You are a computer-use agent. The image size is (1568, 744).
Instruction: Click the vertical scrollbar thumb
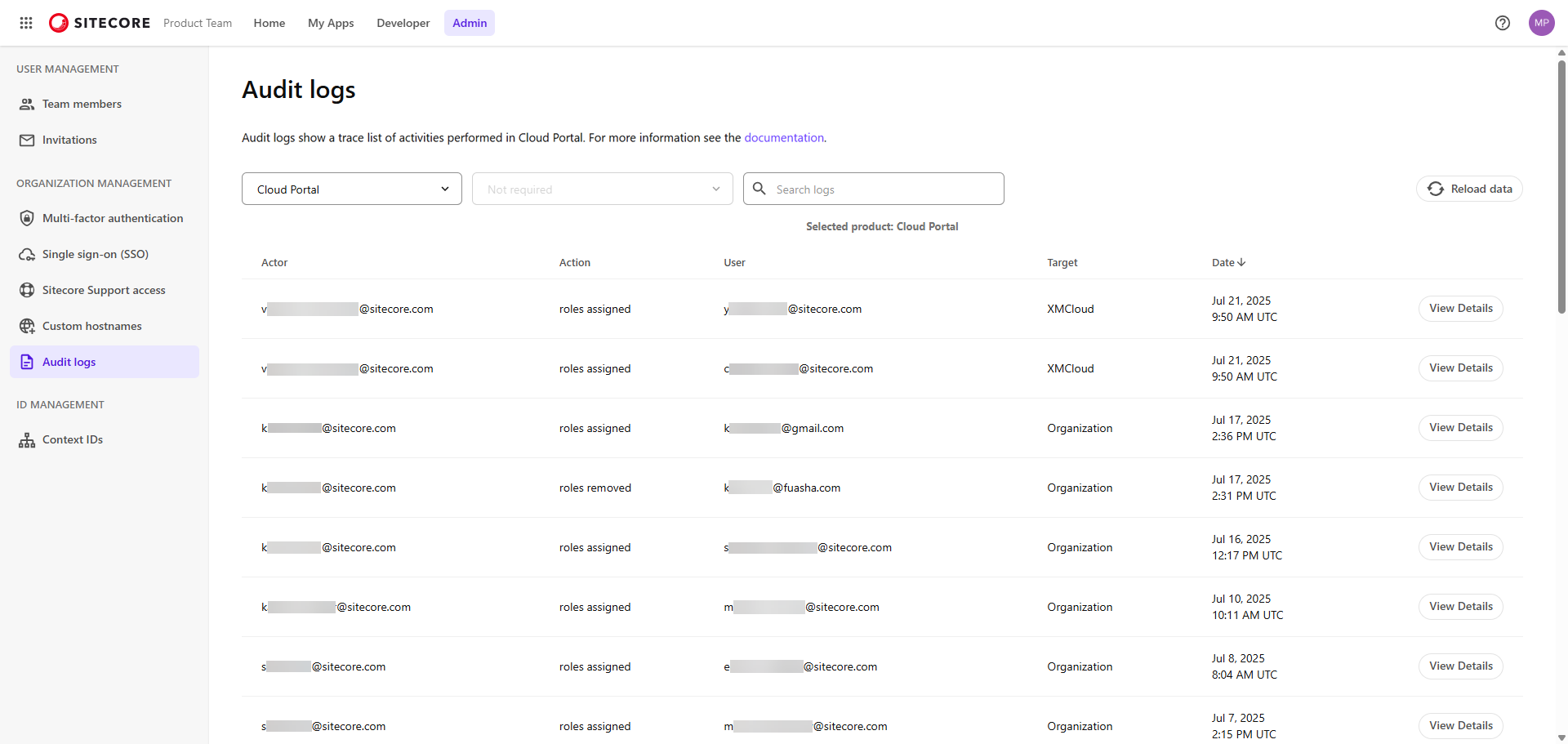coord(1561,186)
